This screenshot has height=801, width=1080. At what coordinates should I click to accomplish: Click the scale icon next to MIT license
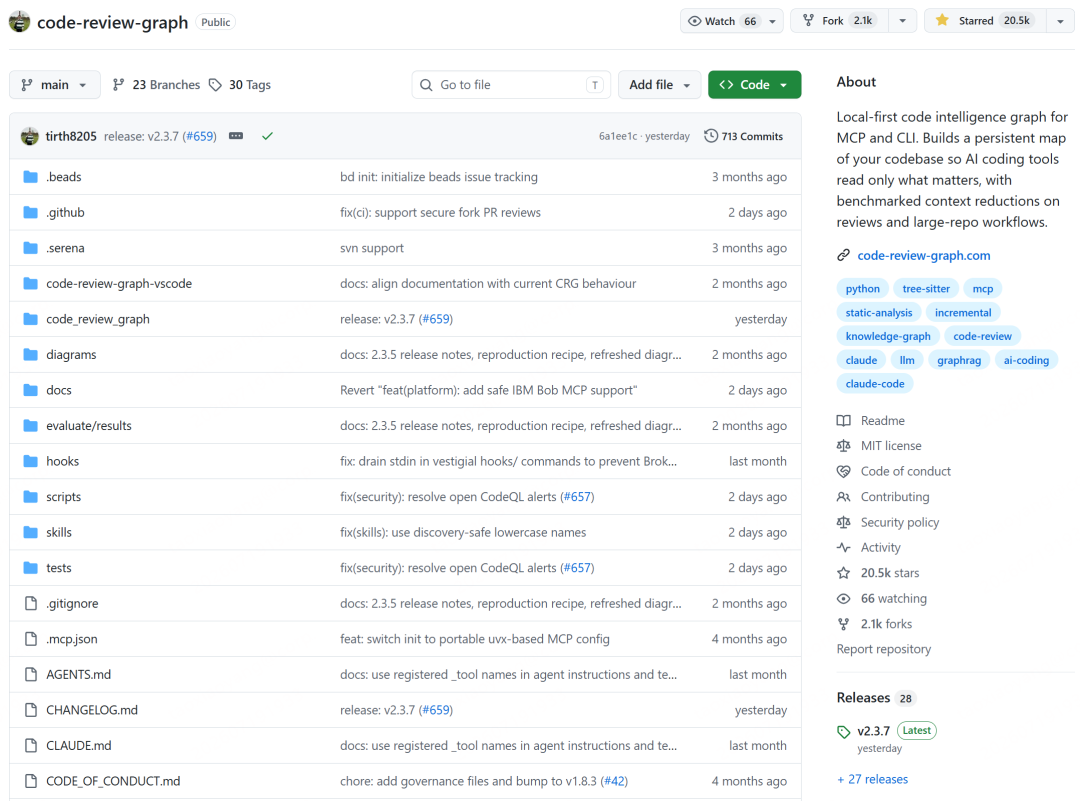point(843,446)
